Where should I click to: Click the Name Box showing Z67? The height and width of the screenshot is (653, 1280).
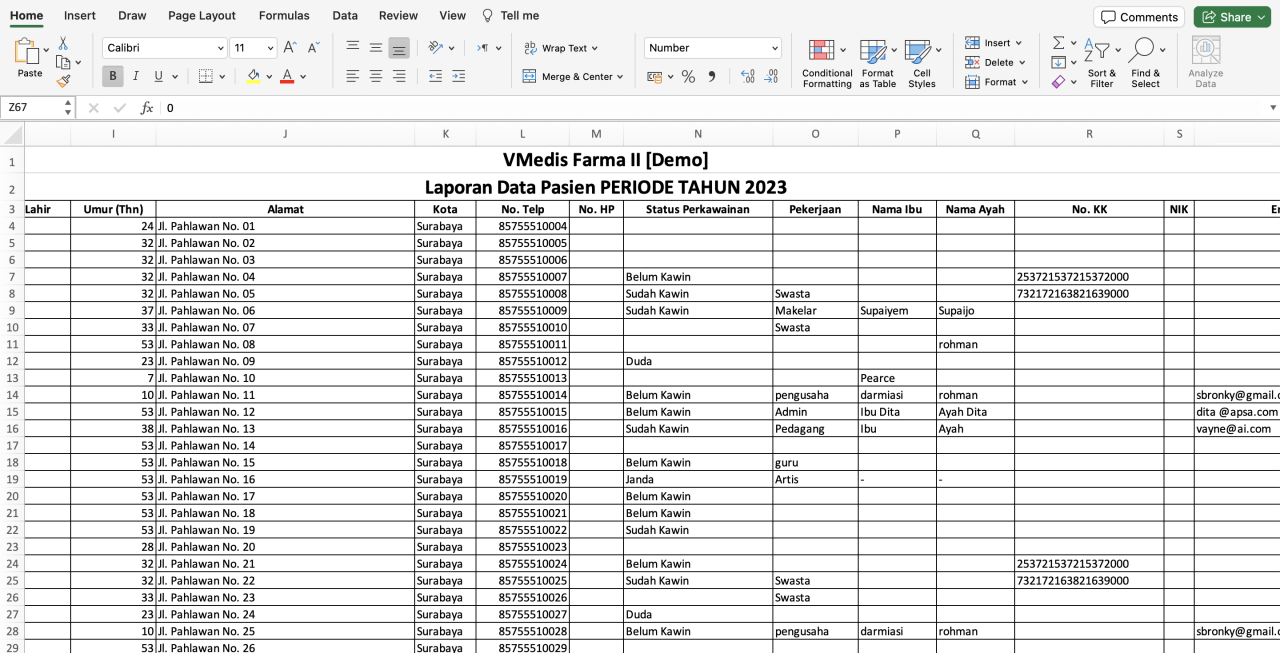30,107
